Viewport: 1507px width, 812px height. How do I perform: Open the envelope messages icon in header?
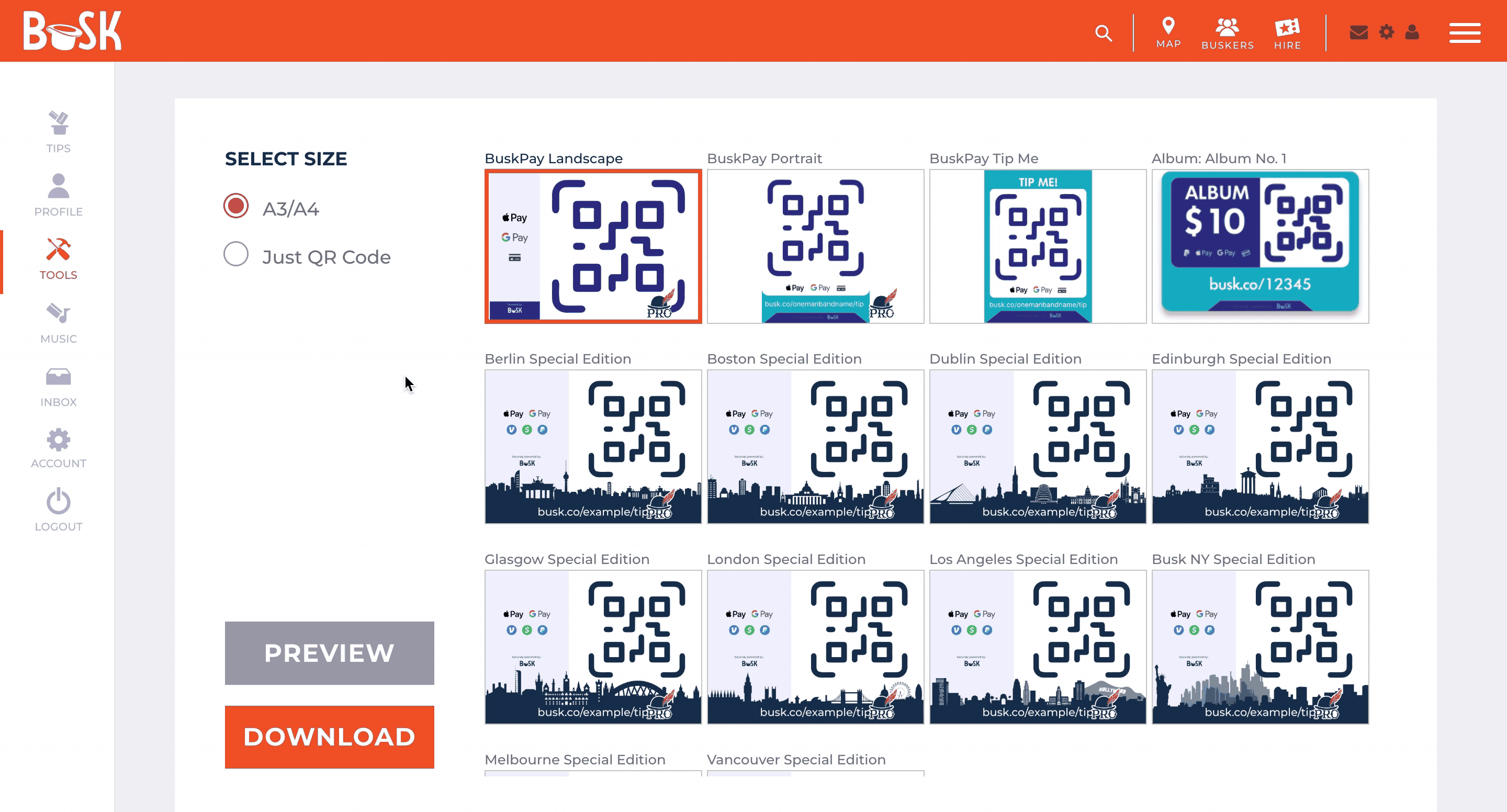[1358, 32]
